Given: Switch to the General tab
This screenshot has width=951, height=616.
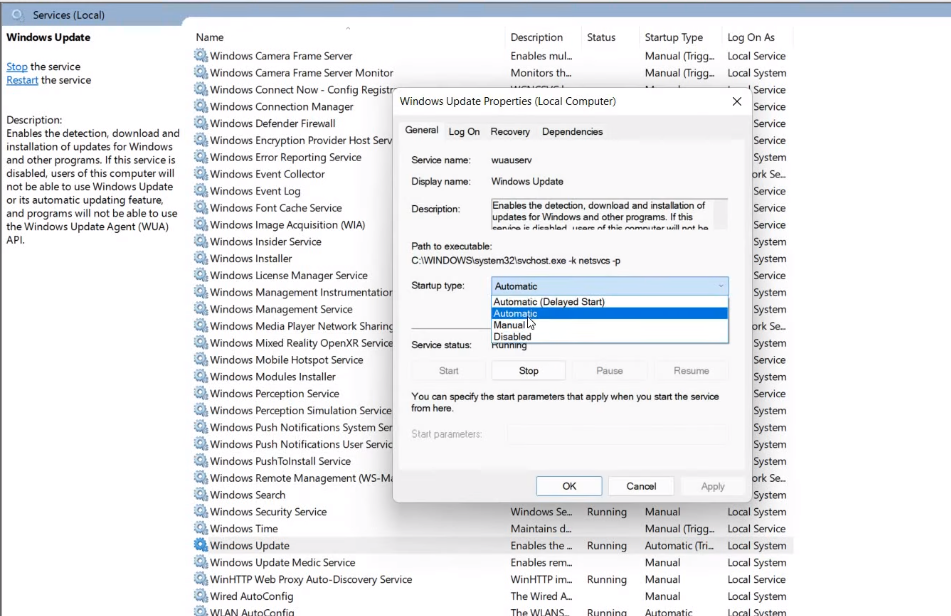Looking at the screenshot, I should pyautogui.click(x=422, y=130).
